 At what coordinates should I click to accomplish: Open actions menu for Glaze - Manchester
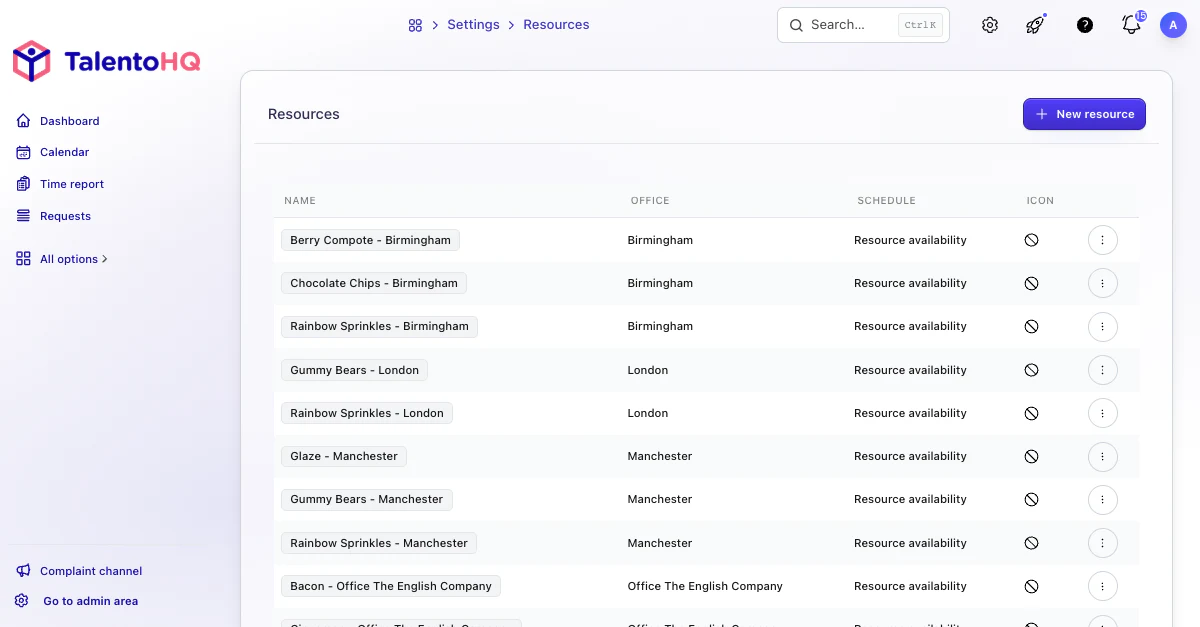tap(1103, 456)
